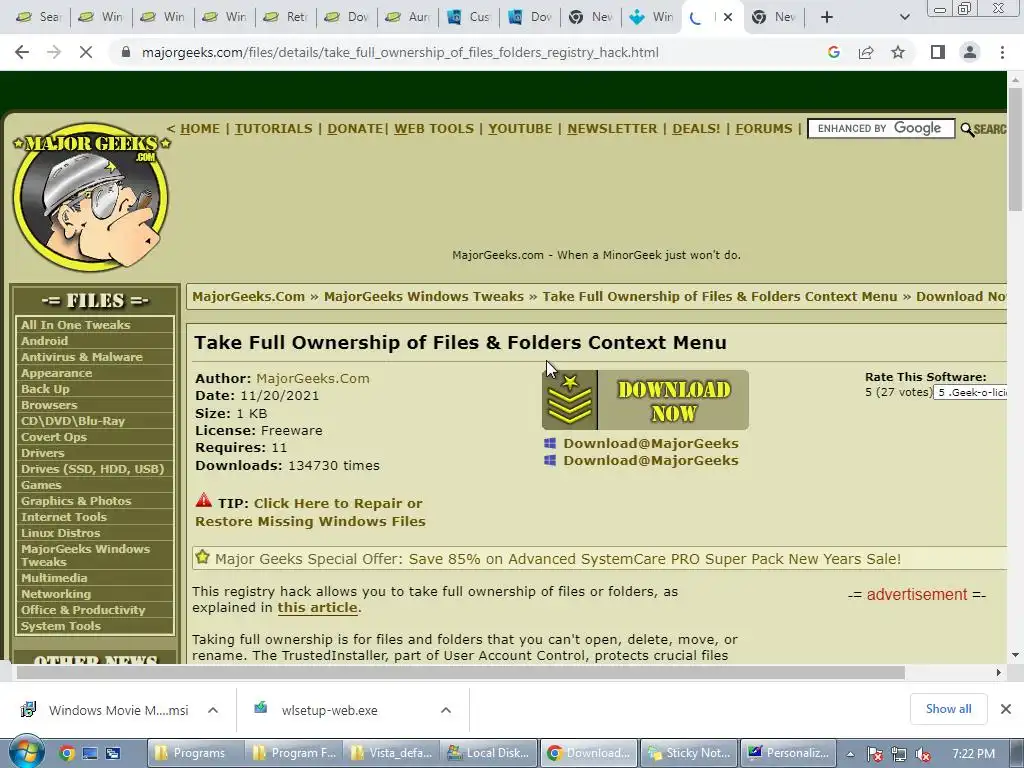The width and height of the screenshot is (1024, 768).
Task: Close the downloads bar
Action: (1006, 709)
